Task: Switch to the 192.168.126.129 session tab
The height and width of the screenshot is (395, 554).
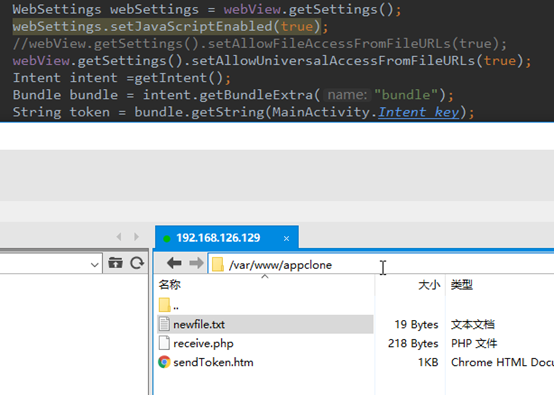Action: point(218,238)
